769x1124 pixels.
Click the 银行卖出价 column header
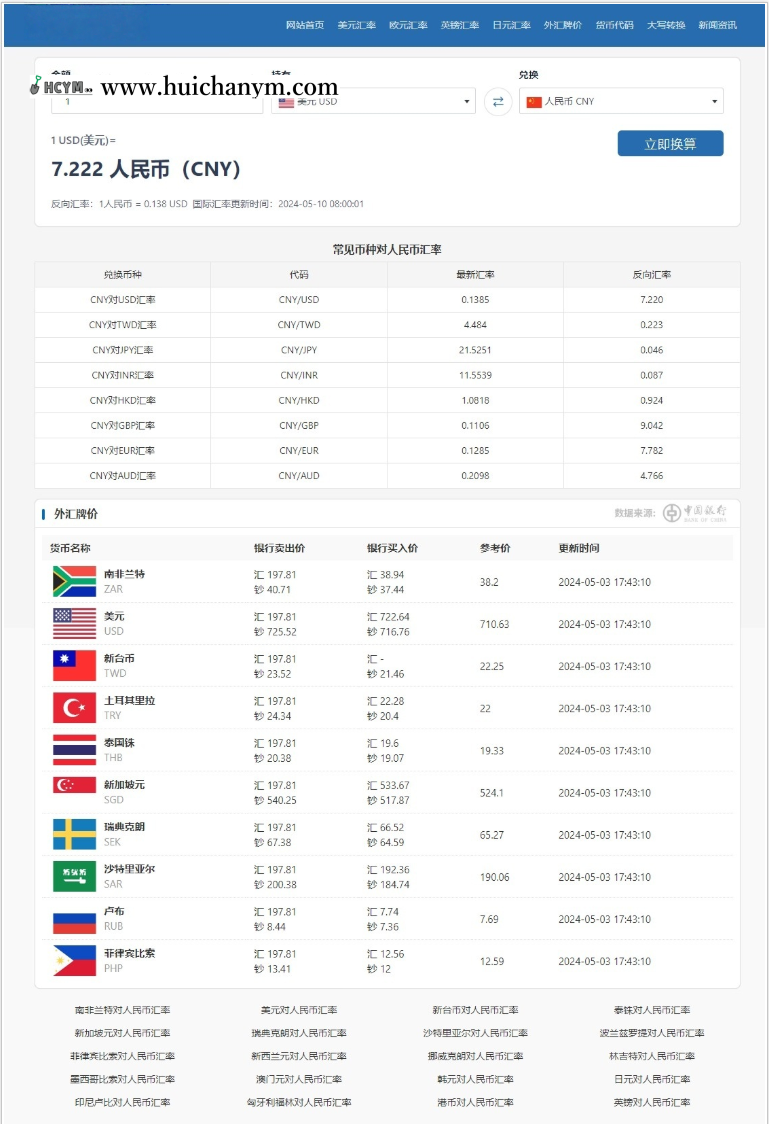280,548
